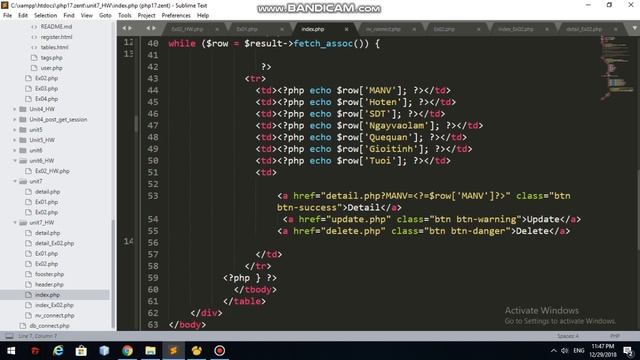Close the Ex02_HW.php tab
This screenshot has width=640, height=360.
(217, 29)
